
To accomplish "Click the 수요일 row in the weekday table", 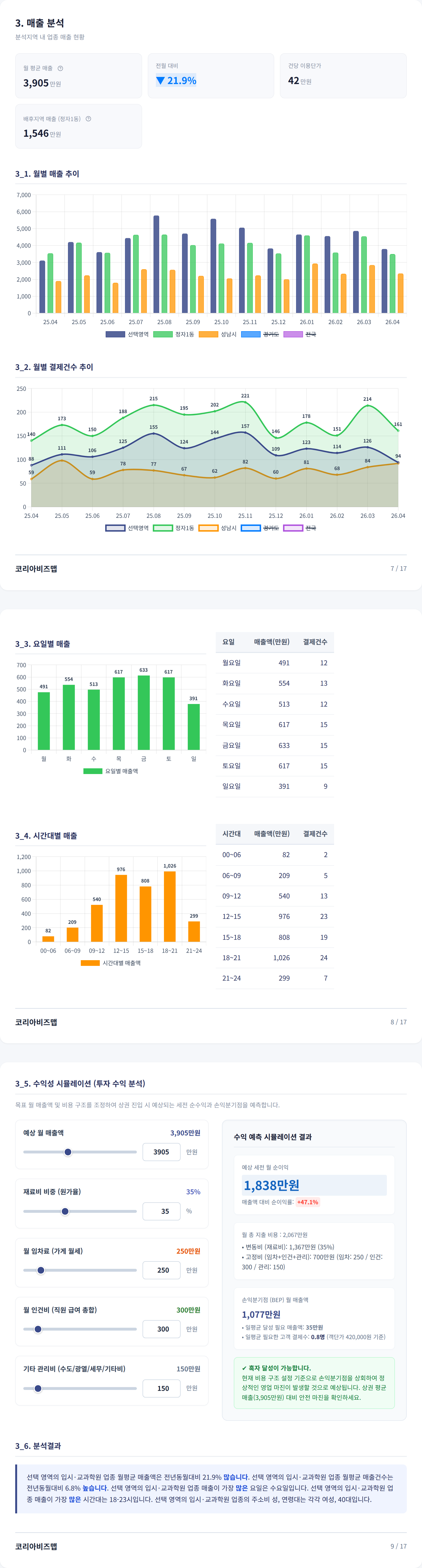I will click(x=275, y=704).
